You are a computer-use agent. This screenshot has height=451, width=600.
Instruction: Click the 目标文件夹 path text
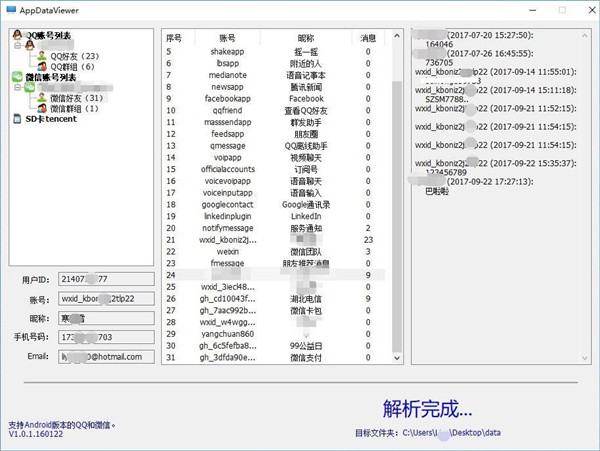(452, 433)
